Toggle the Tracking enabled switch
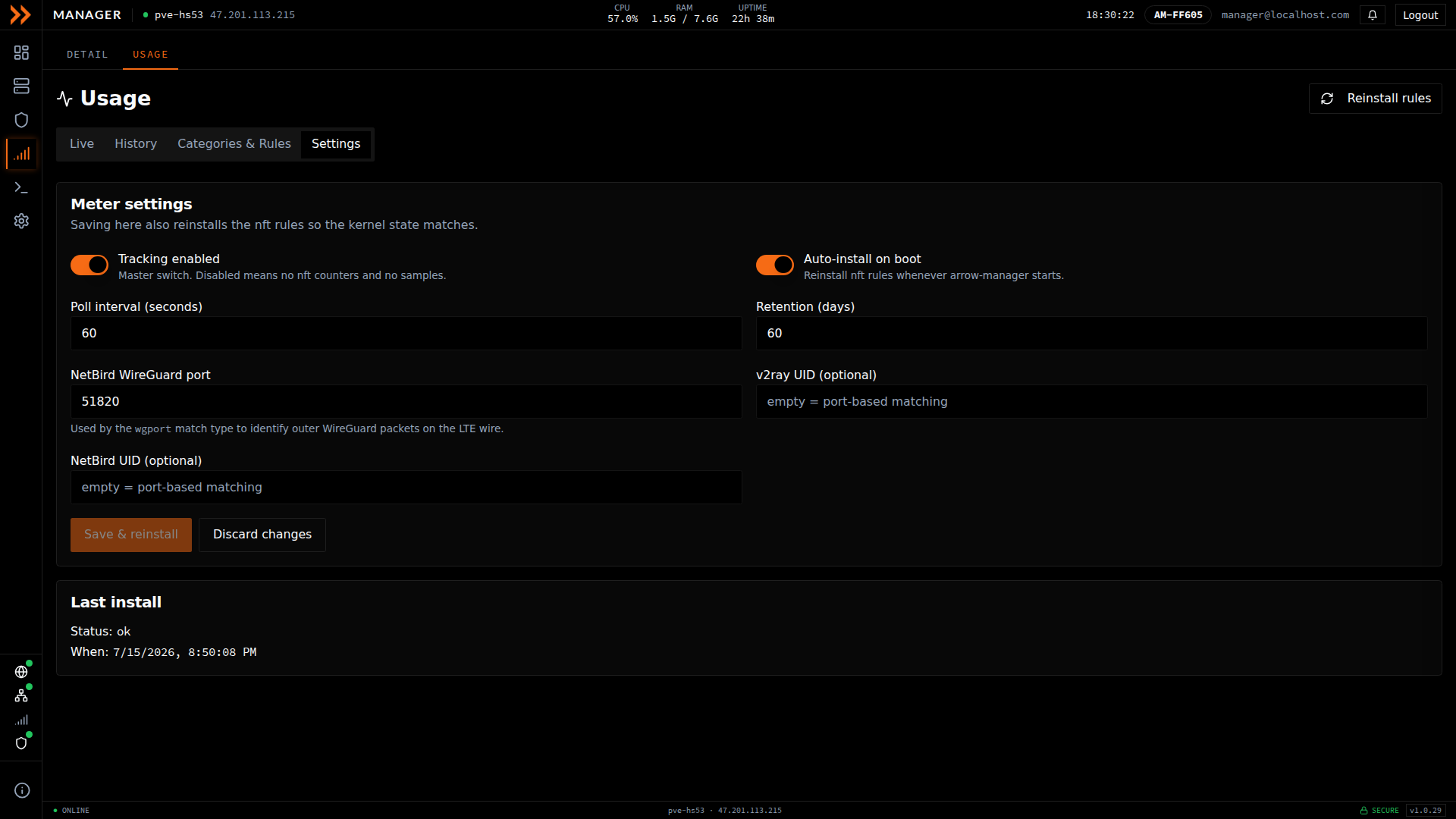Viewport: 1456px width, 819px height. (x=89, y=265)
